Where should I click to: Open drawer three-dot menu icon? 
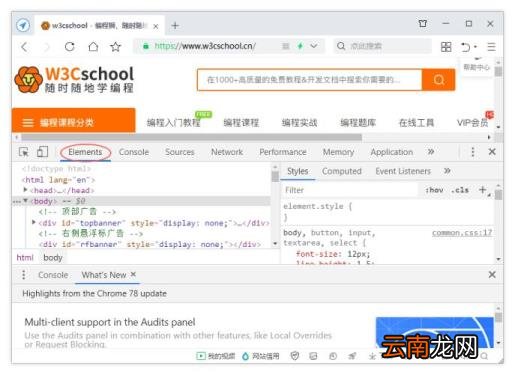point(23,275)
